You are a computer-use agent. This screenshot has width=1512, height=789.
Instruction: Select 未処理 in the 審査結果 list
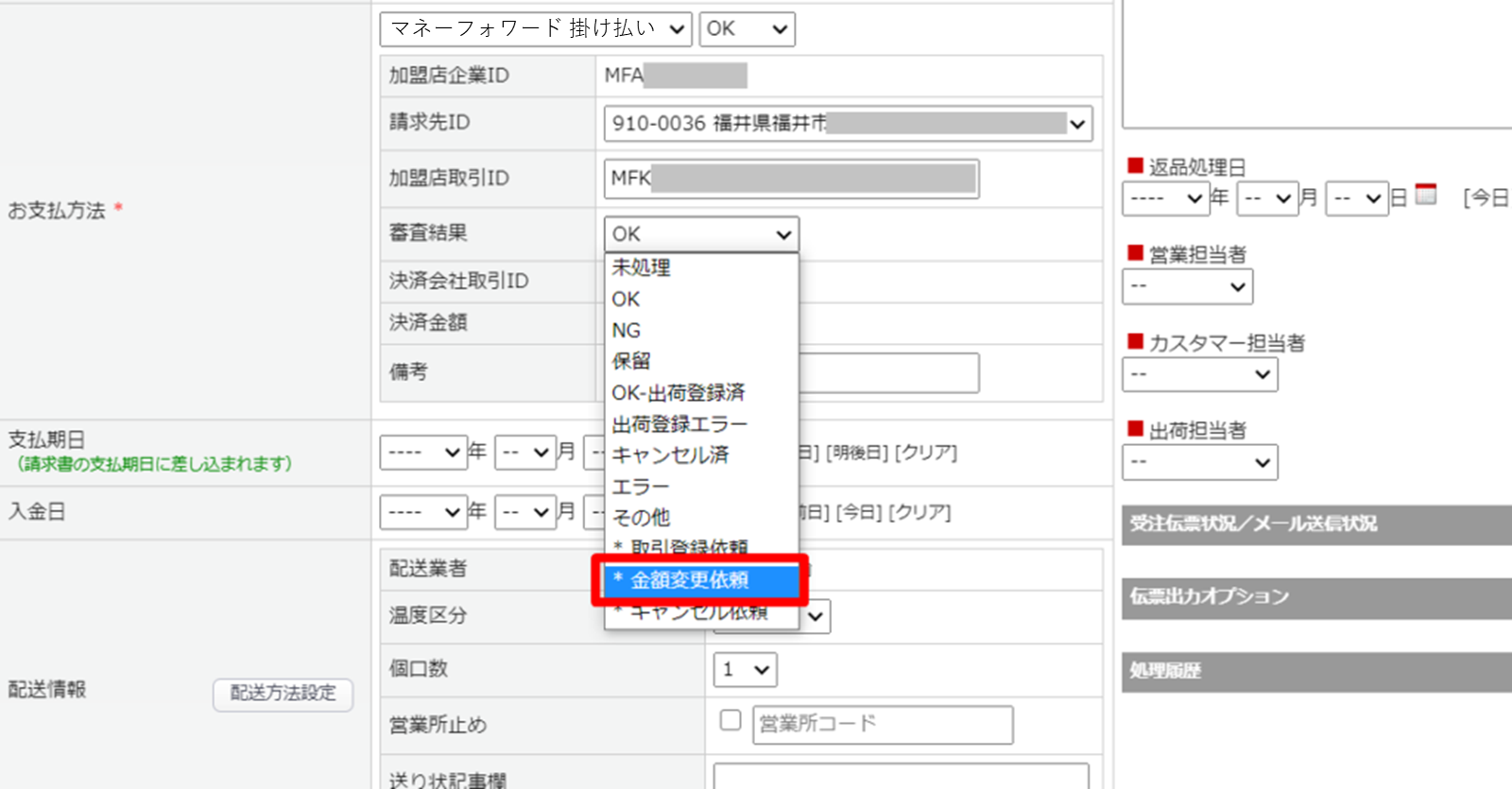click(701, 267)
